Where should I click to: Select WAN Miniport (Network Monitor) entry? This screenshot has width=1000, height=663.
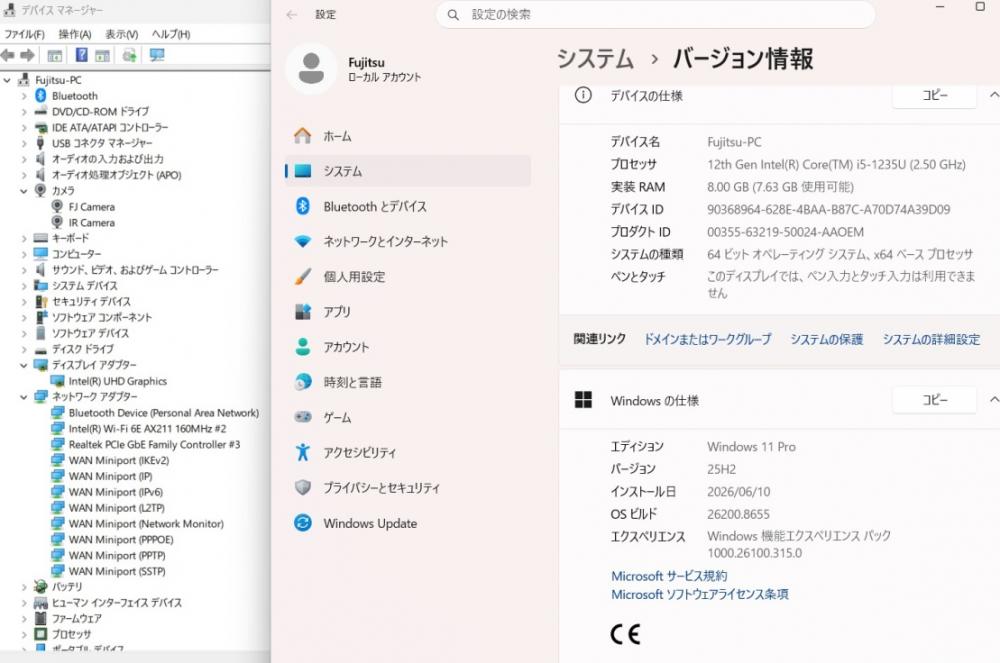tap(146, 523)
